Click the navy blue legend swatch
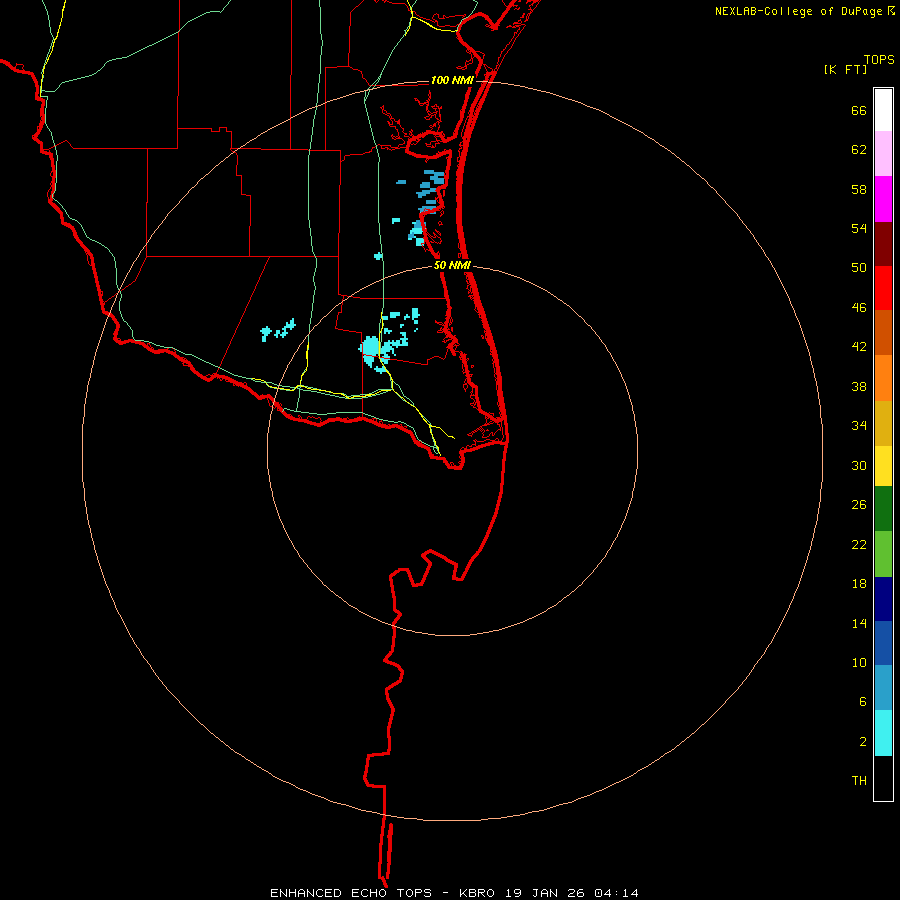The height and width of the screenshot is (900, 900). pos(883,599)
